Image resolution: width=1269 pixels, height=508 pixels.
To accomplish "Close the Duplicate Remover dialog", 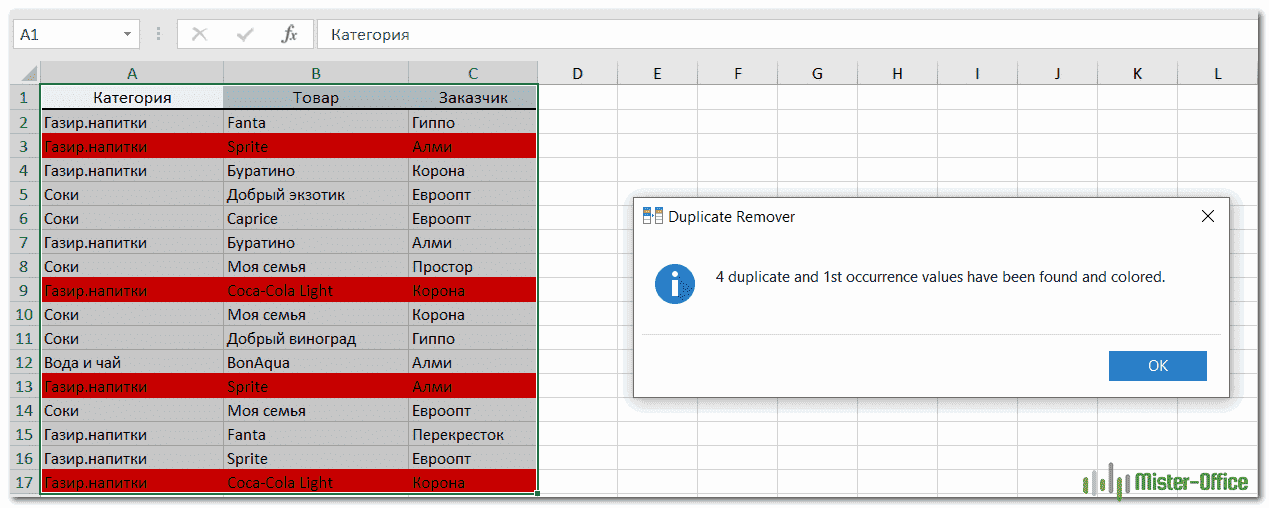I will tap(1207, 216).
